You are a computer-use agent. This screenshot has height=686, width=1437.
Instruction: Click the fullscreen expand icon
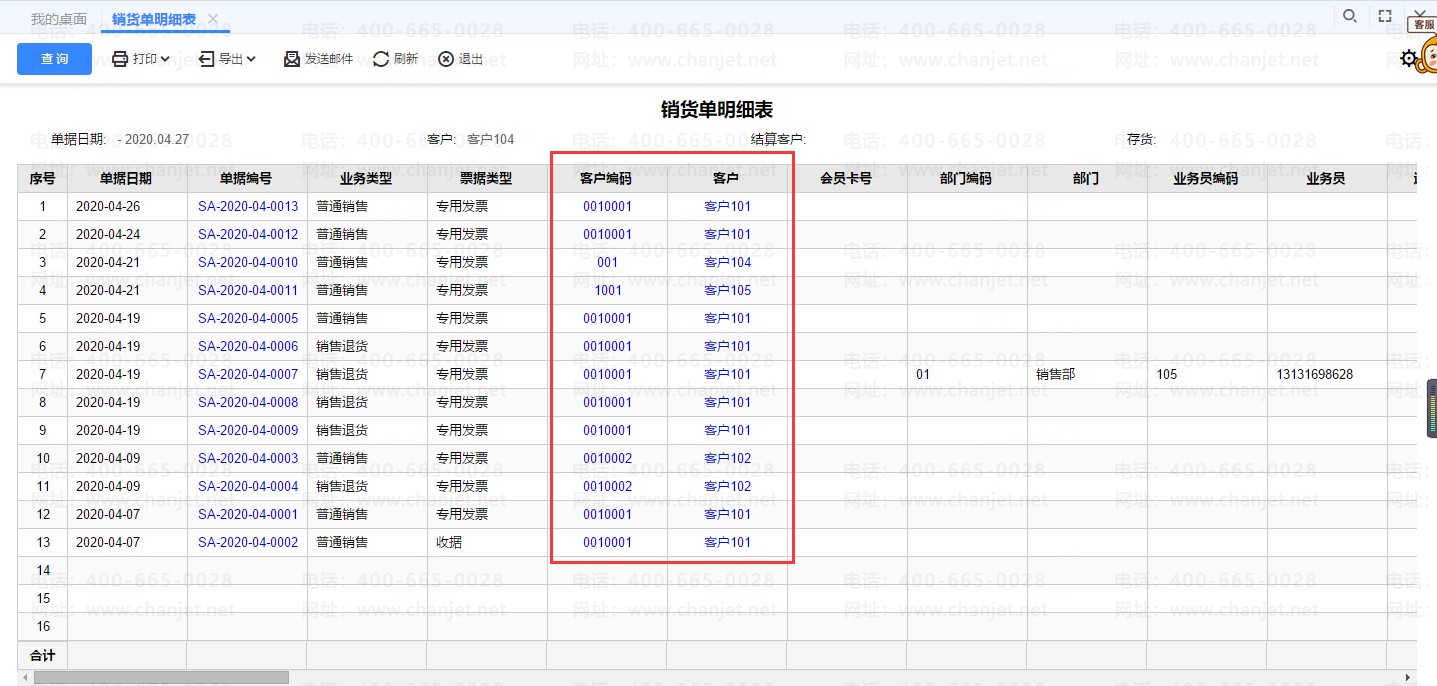click(1385, 16)
